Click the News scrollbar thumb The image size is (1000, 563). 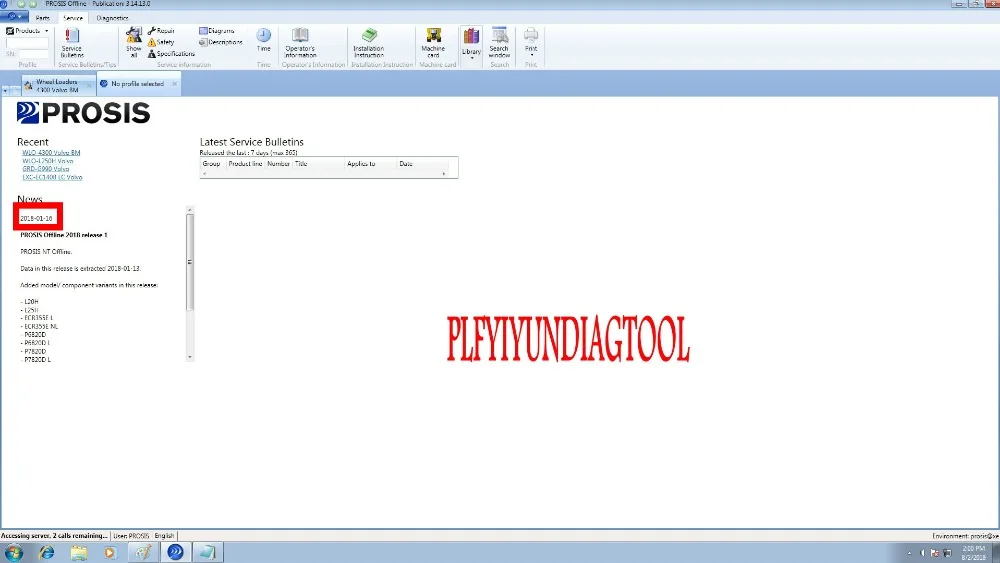pyautogui.click(x=189, y=262)
